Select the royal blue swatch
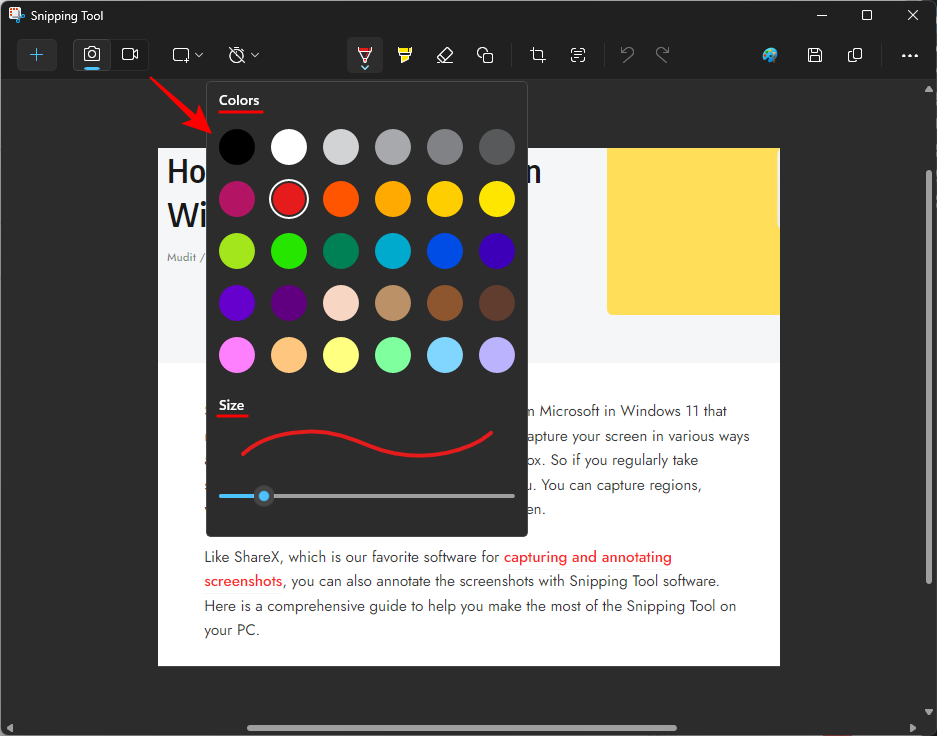Screen dimensions: 937x736 tap(445, 251)
